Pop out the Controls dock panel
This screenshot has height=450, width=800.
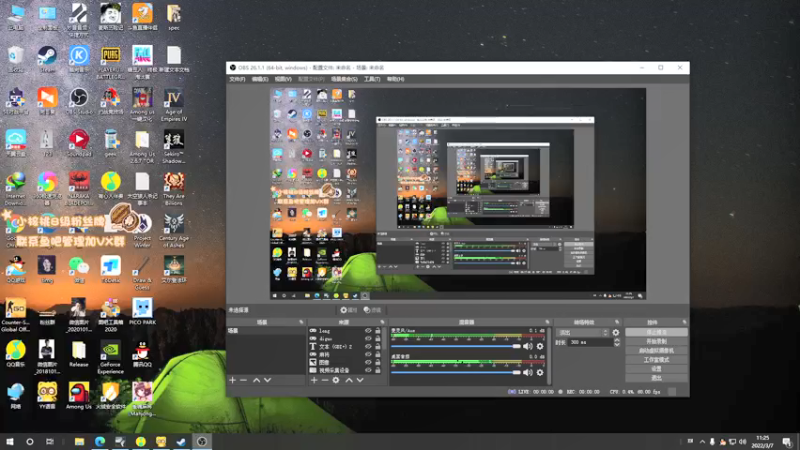click(x=684, y=322)
